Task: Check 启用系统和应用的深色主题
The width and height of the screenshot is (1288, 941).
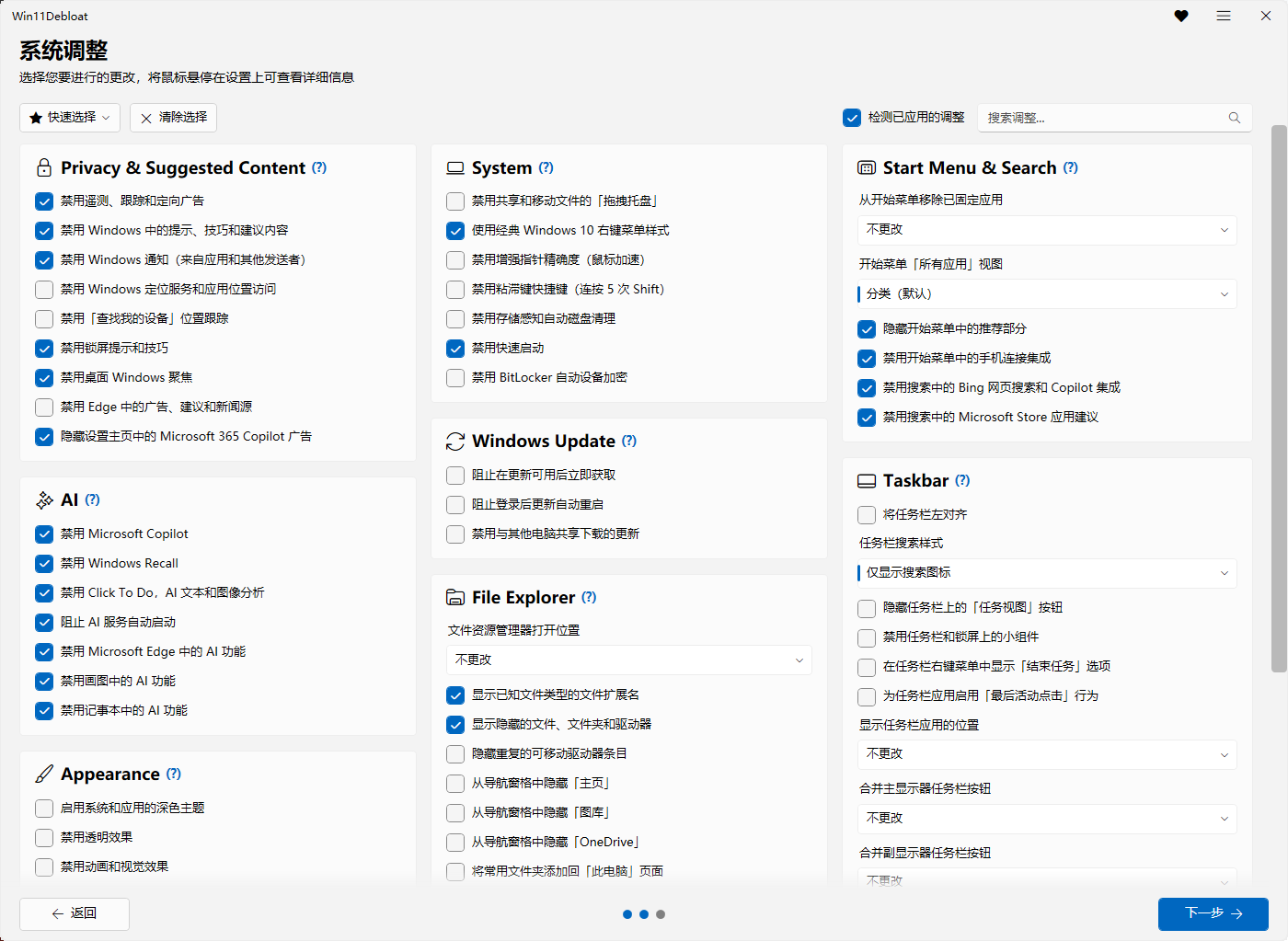Action: pyautogui.click(x=44, y=809)
